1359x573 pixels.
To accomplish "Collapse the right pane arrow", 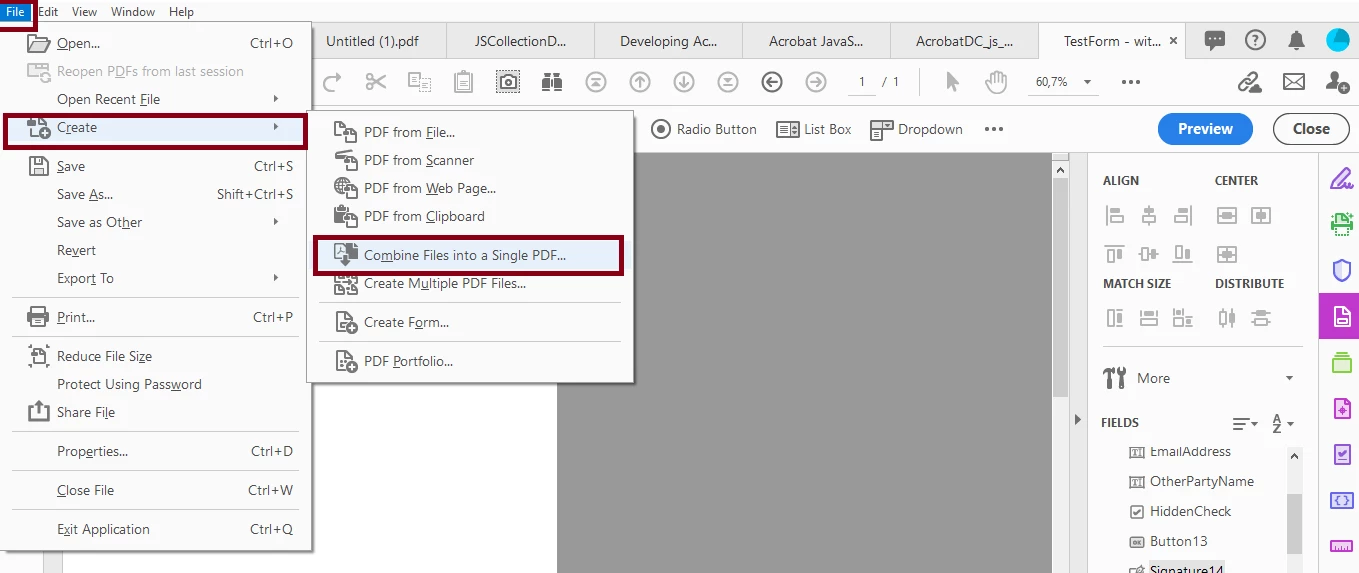I will (1078, 420).
